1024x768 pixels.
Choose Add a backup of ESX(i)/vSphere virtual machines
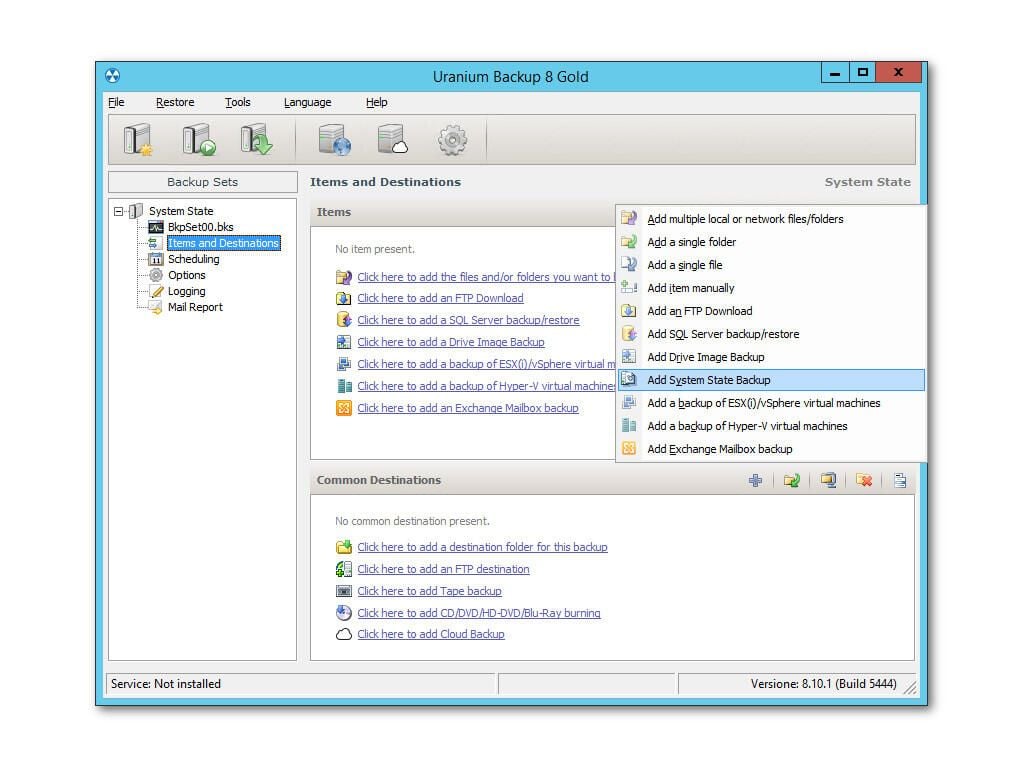click(771, 403)
